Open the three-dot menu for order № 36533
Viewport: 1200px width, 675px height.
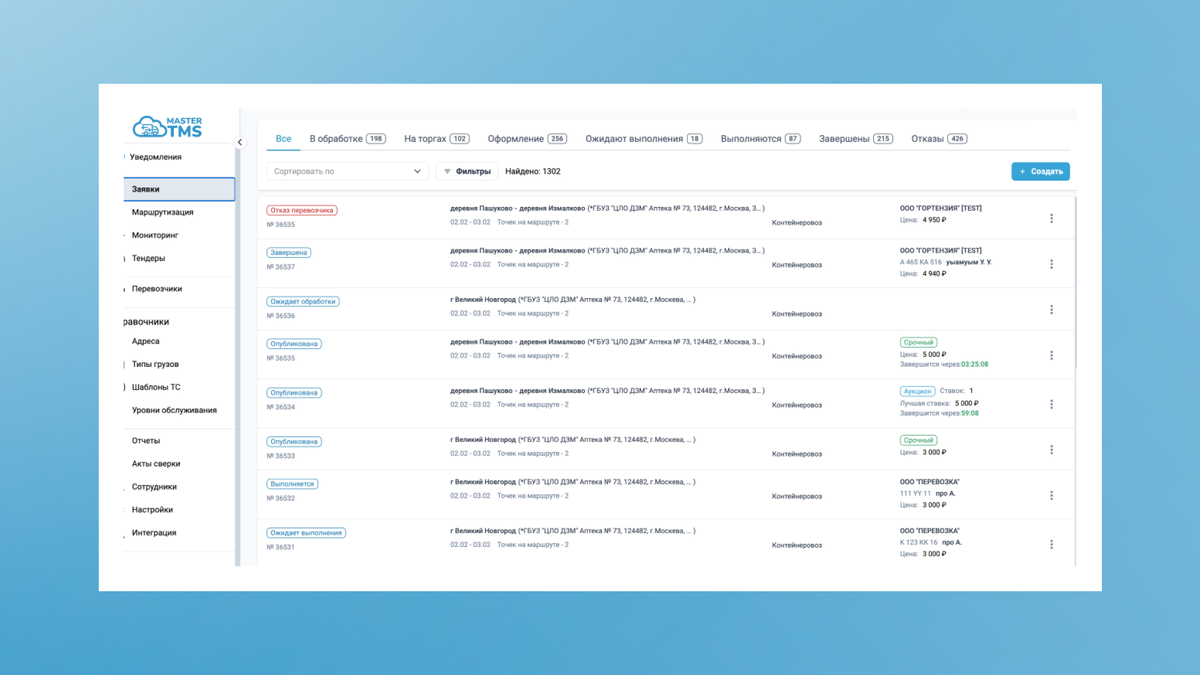1051,450
